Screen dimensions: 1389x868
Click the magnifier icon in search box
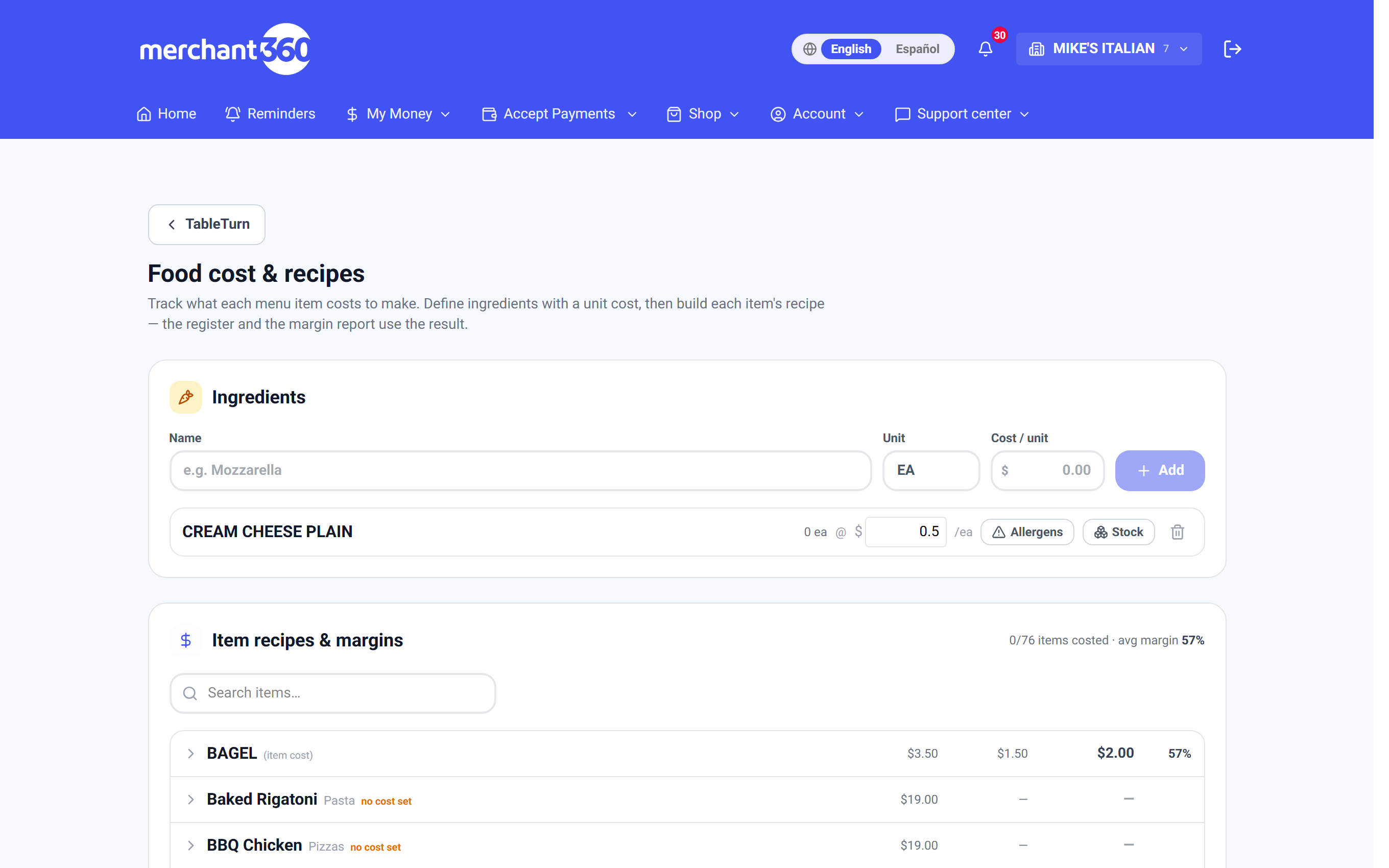tap(190, 693)
